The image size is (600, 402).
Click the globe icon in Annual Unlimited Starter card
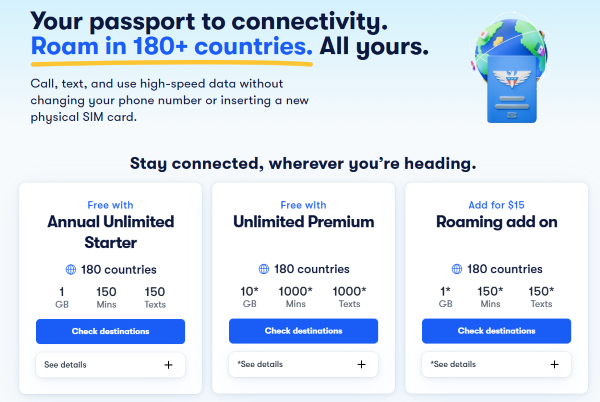point(71,269)
